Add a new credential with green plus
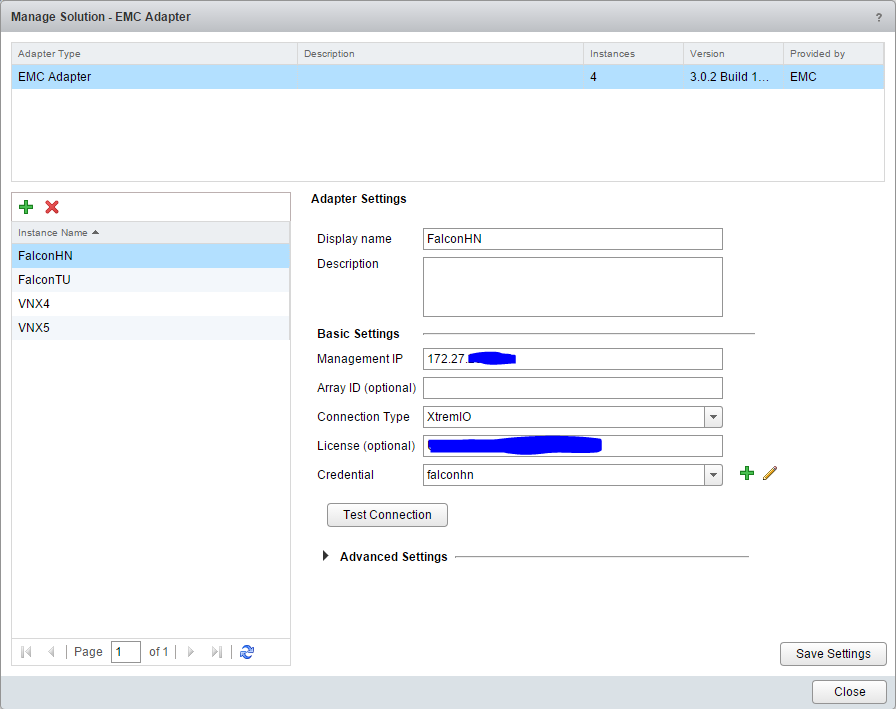The height and width of the screenshot is (709, 896). click(746, 474)
